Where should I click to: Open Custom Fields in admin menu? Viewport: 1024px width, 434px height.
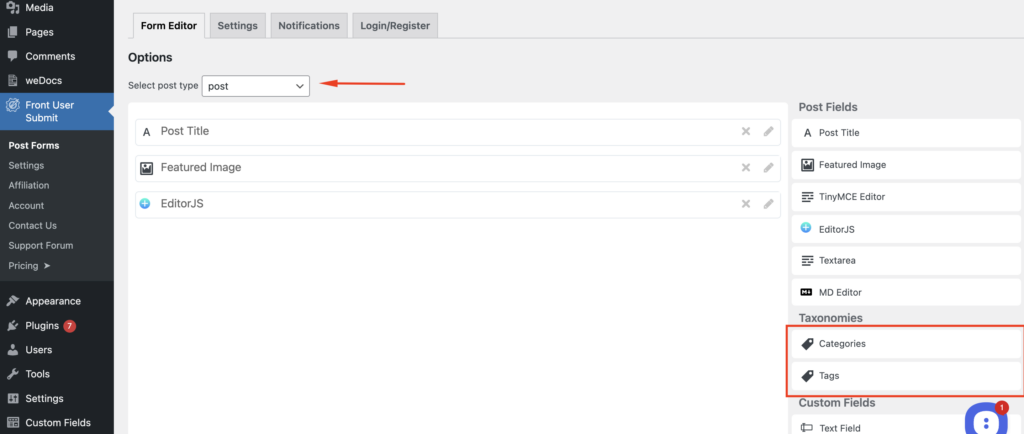click(59, 423)
